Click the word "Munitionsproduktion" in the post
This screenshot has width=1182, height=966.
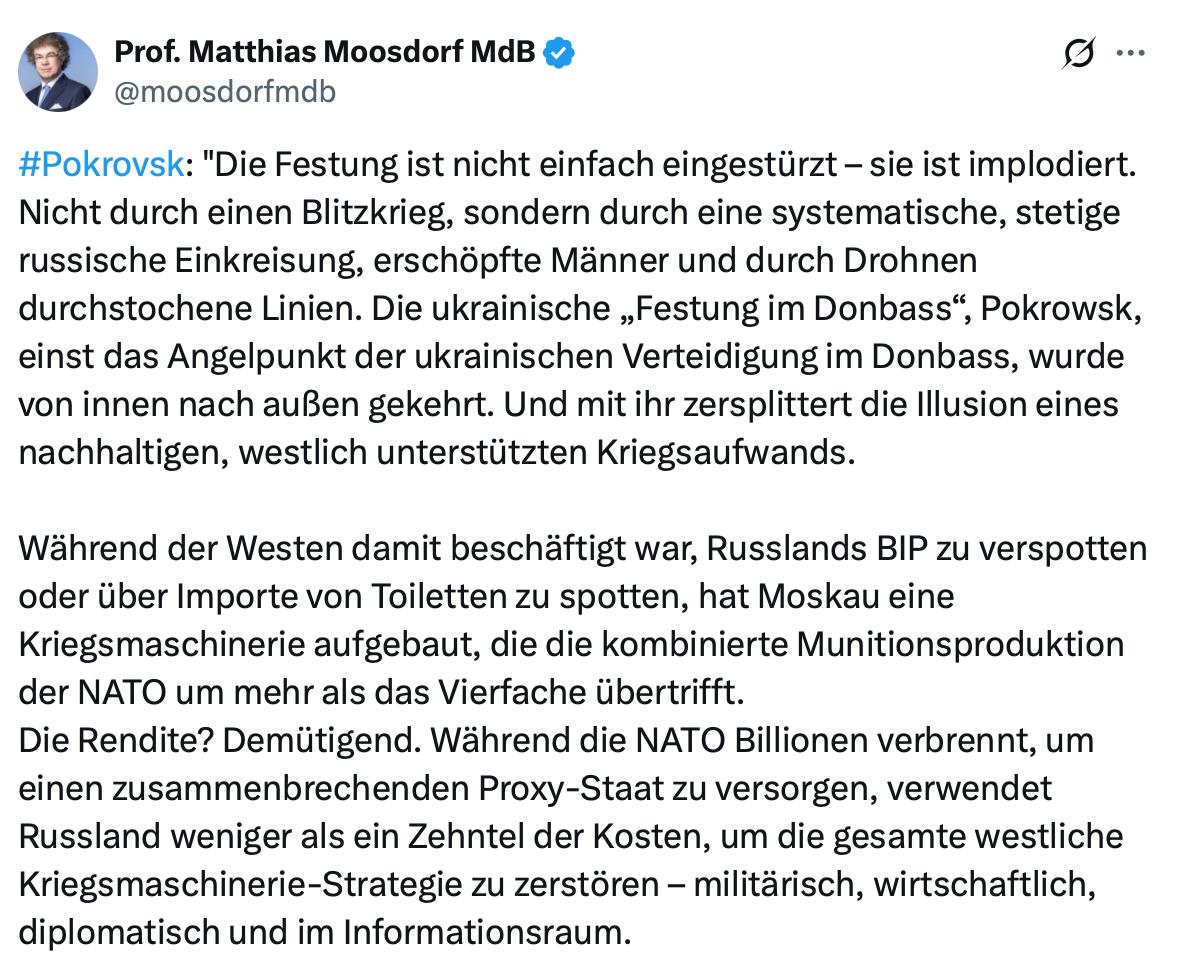(x=960, y=644)
